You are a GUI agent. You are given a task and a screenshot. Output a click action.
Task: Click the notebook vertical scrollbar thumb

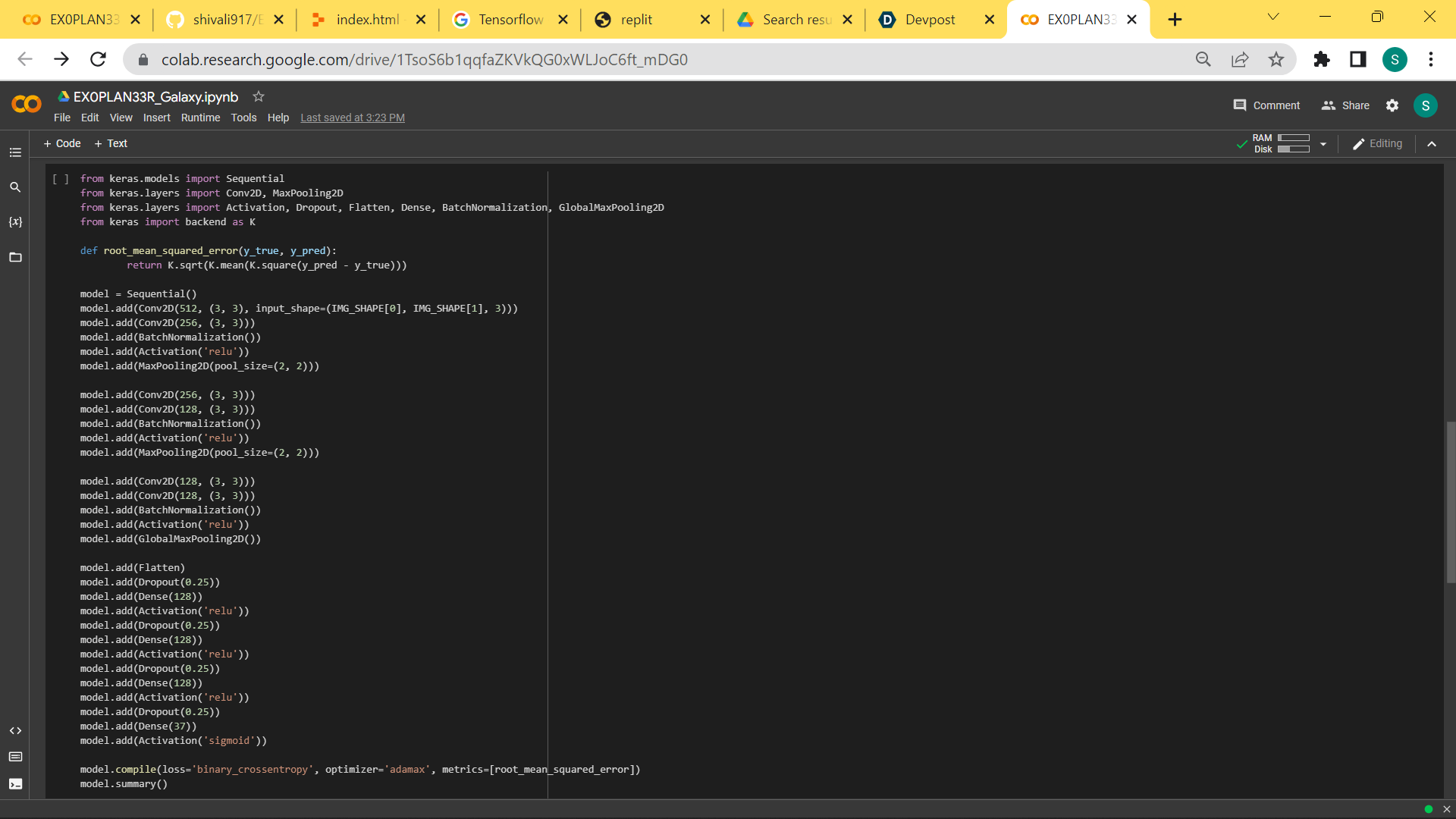point(1450,501)
